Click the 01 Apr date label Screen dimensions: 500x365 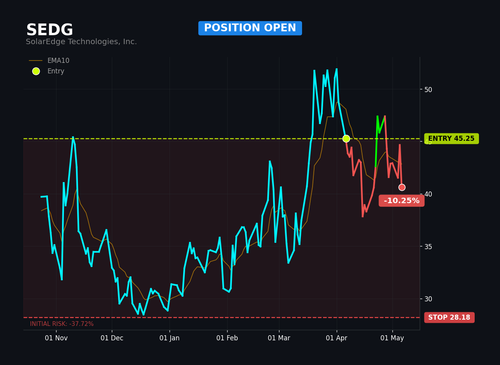coord(336,338)
